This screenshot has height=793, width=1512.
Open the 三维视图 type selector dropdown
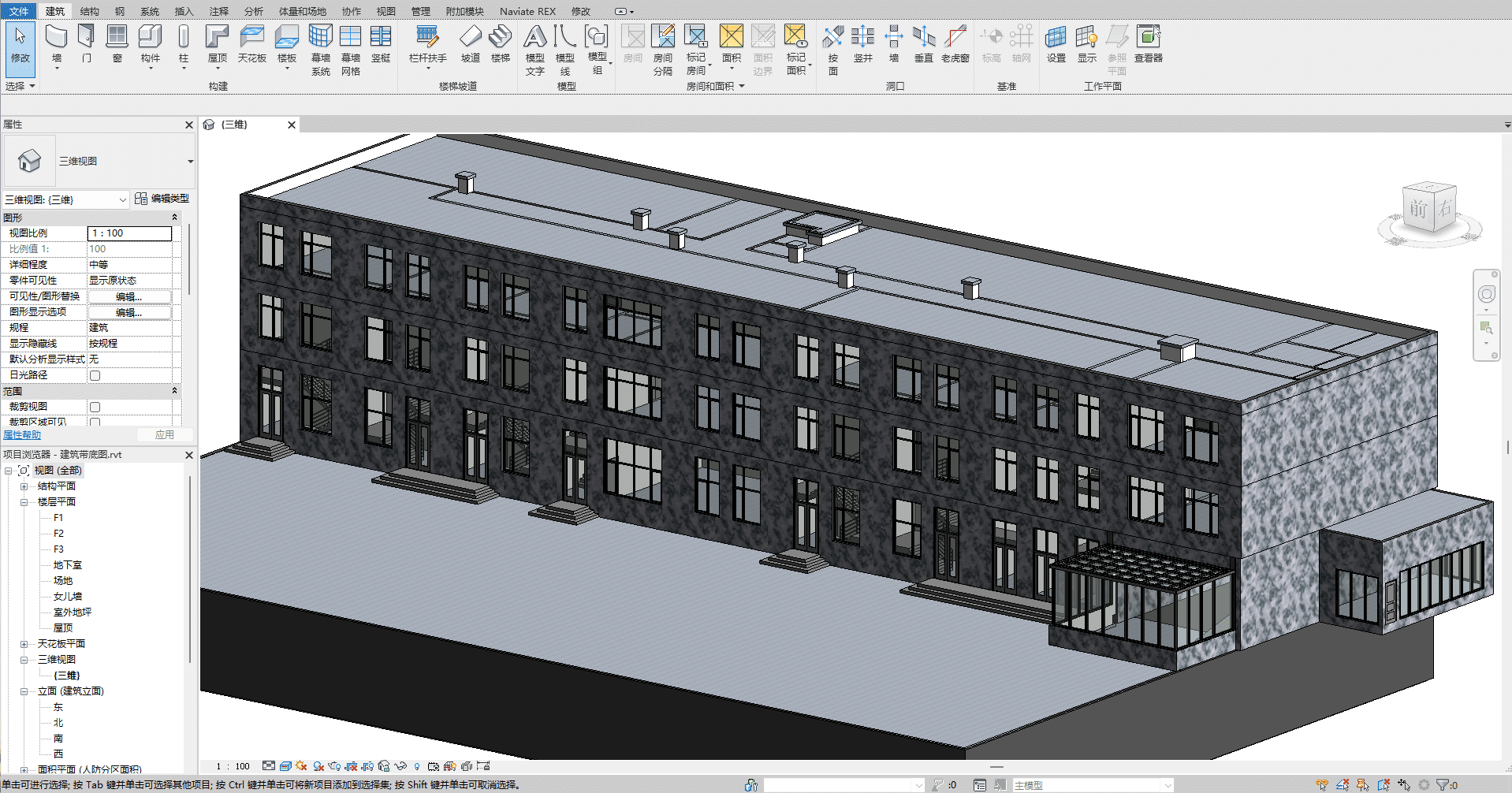click(x=190, y=162)
